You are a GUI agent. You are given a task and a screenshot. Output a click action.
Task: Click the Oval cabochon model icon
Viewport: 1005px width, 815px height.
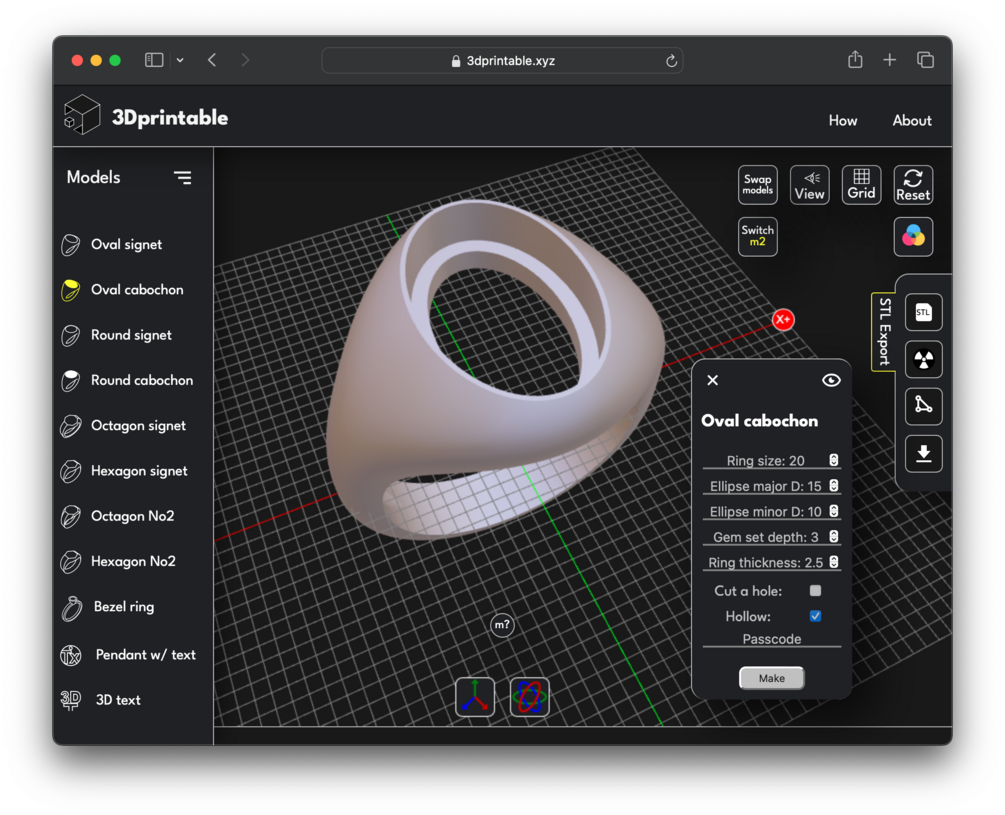71,290
